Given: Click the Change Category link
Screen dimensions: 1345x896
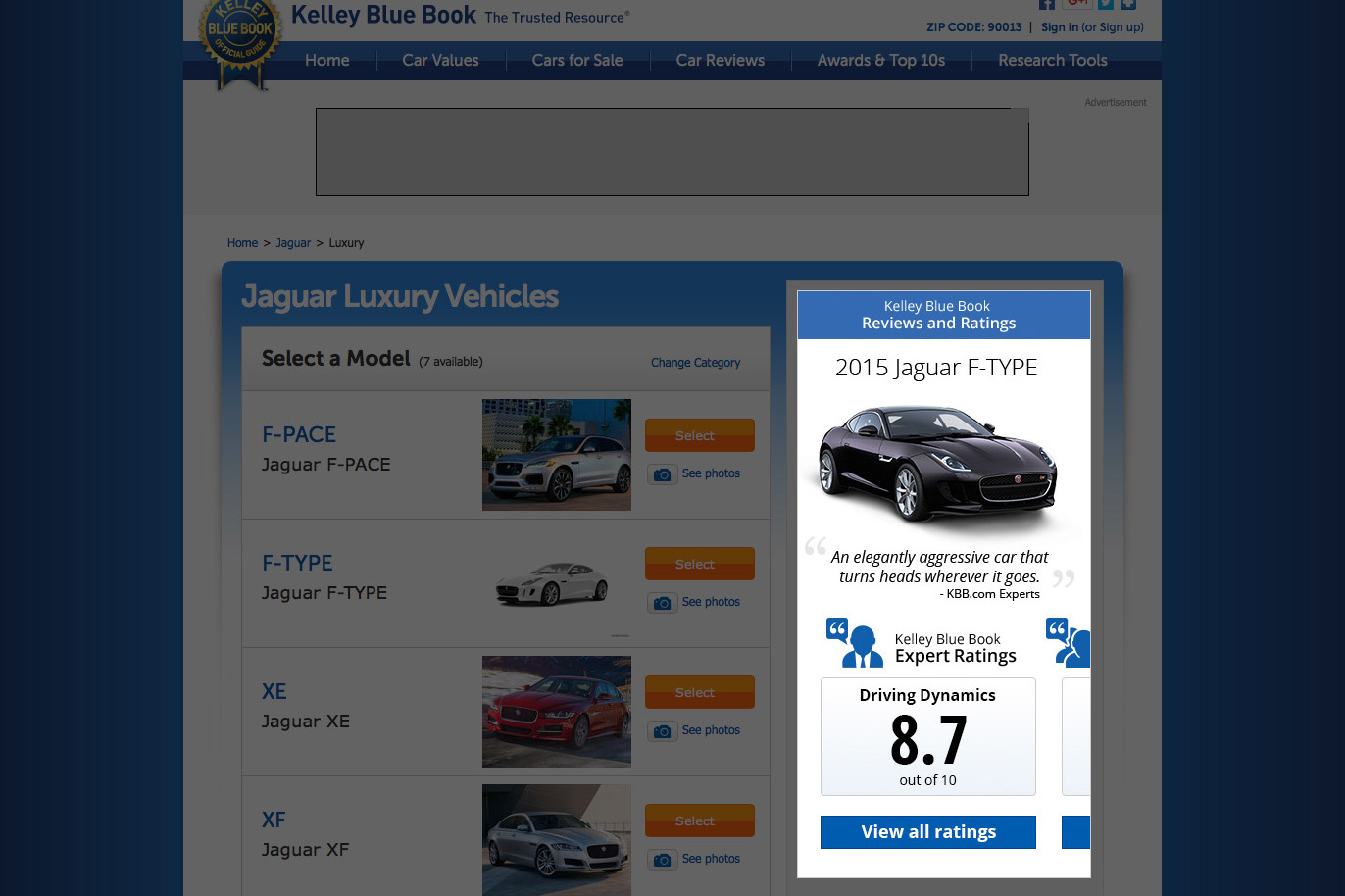Looking at the screenshot, I should (695, 363).
